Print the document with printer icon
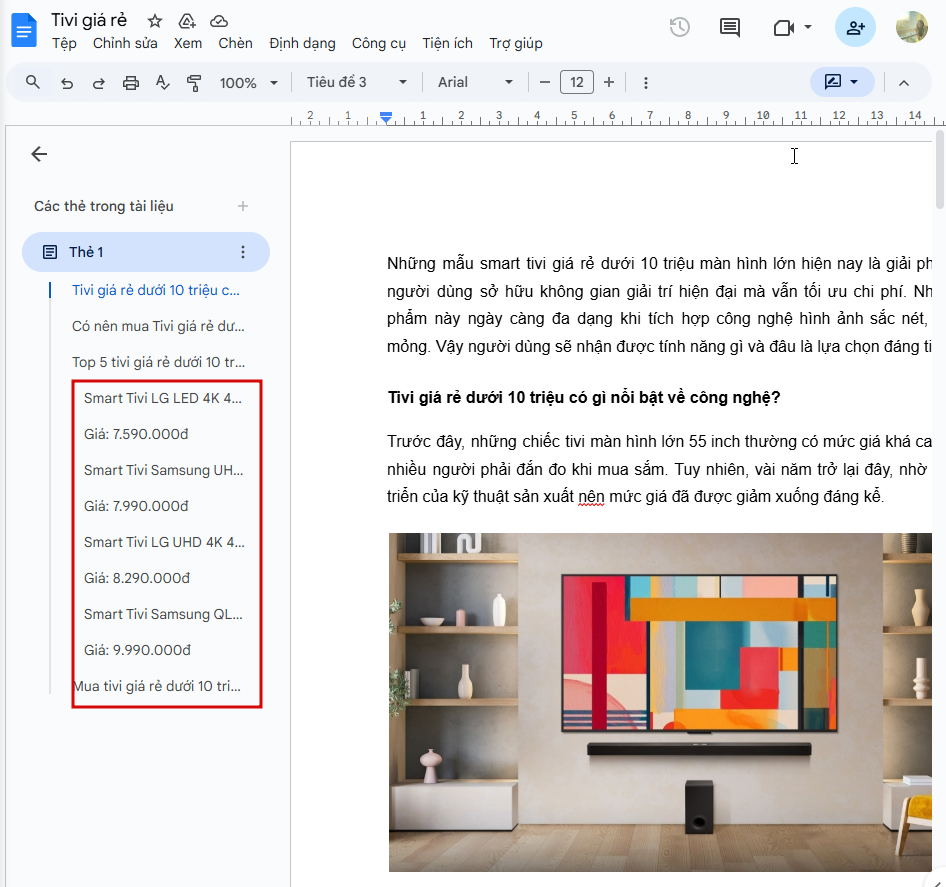The width and height of the screenshot is (946, 887). (x=130, y=83)
